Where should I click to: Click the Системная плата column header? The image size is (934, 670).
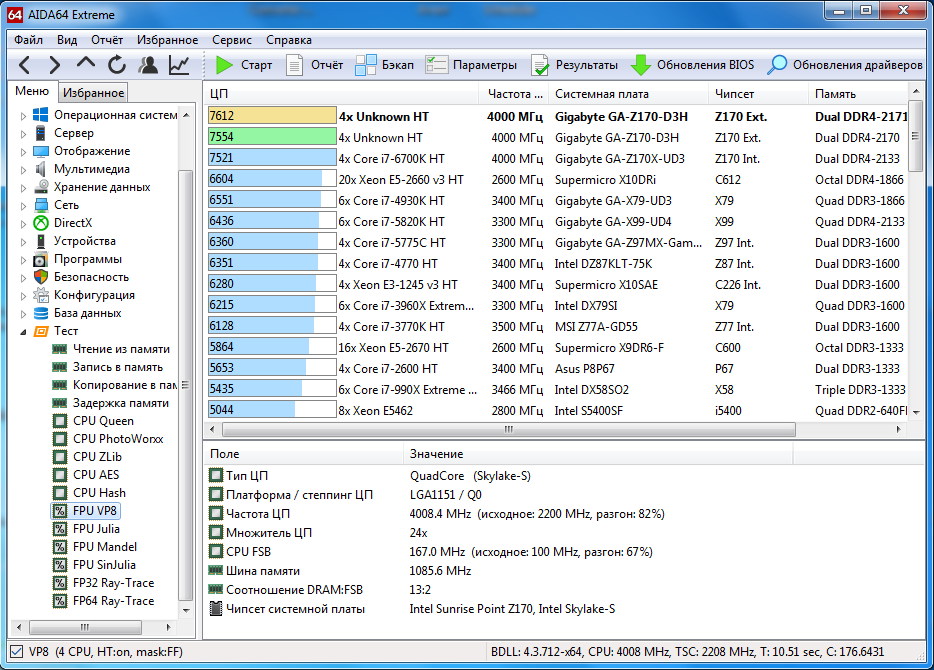(629, 94)
